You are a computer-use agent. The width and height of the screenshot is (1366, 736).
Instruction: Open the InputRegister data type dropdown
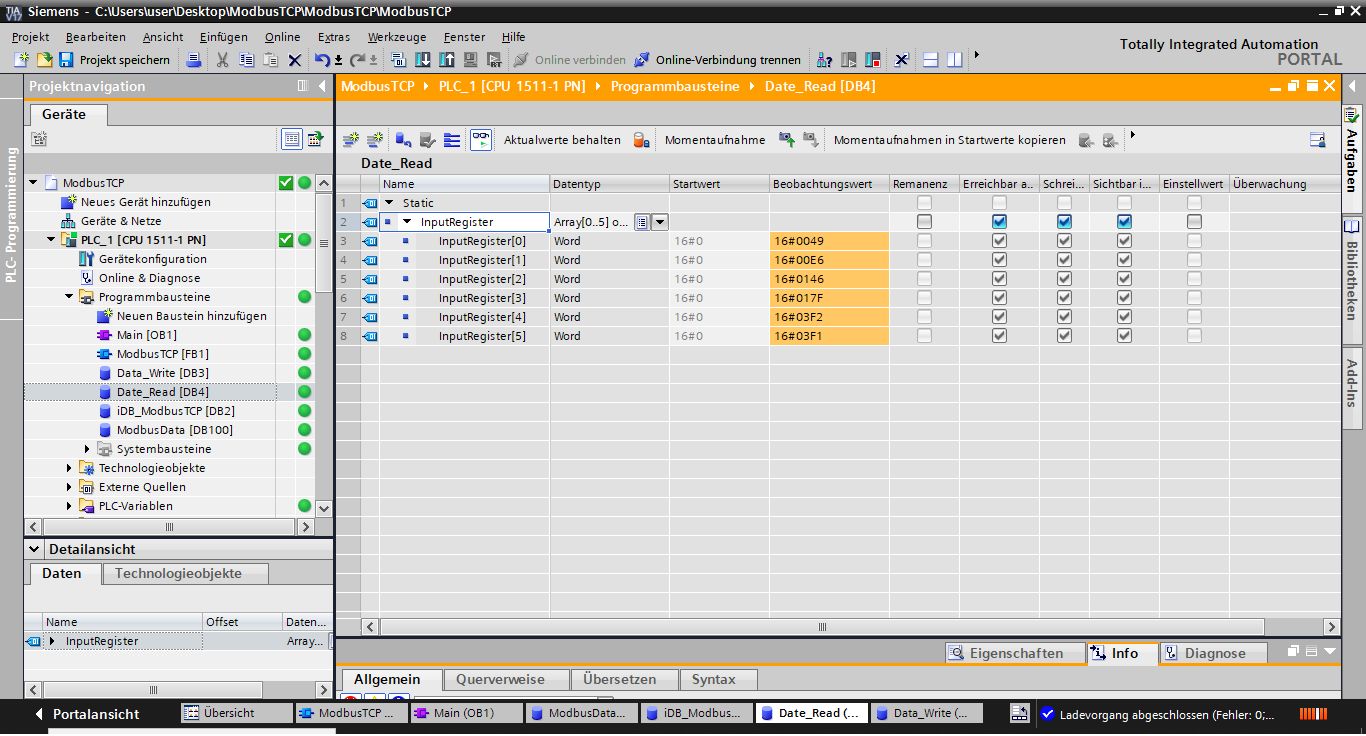tap(659, 222)
